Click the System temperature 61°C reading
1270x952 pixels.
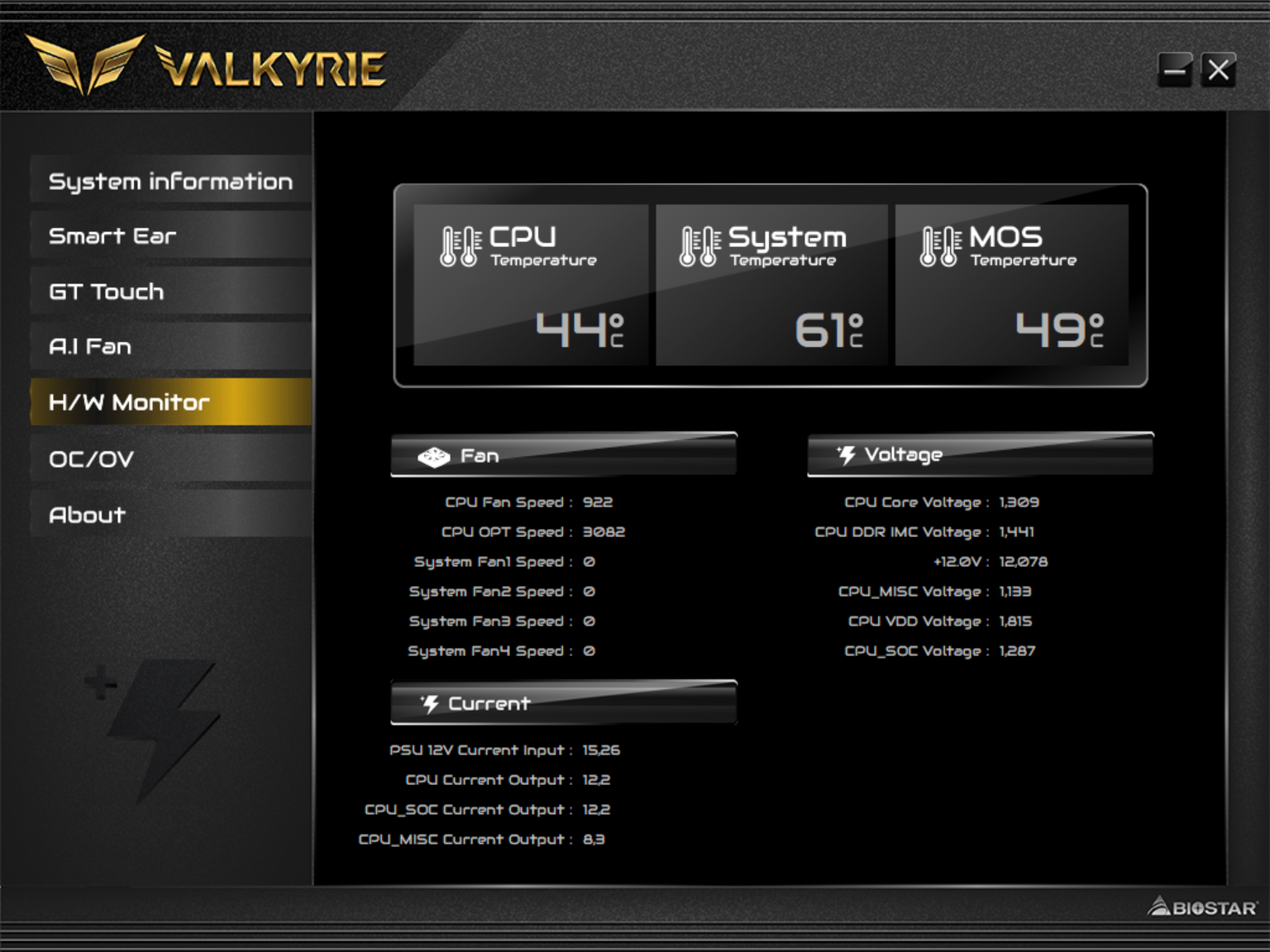829,330
